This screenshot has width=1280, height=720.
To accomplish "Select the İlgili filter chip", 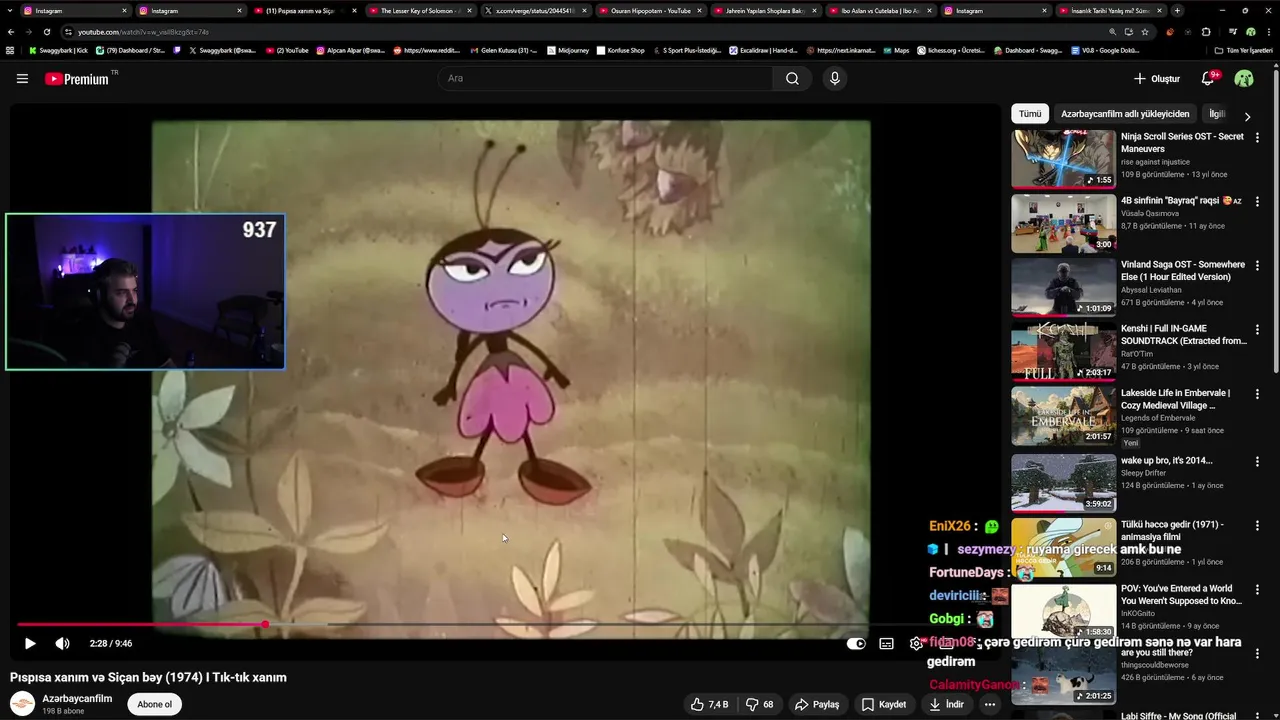I will [1217, 114].
